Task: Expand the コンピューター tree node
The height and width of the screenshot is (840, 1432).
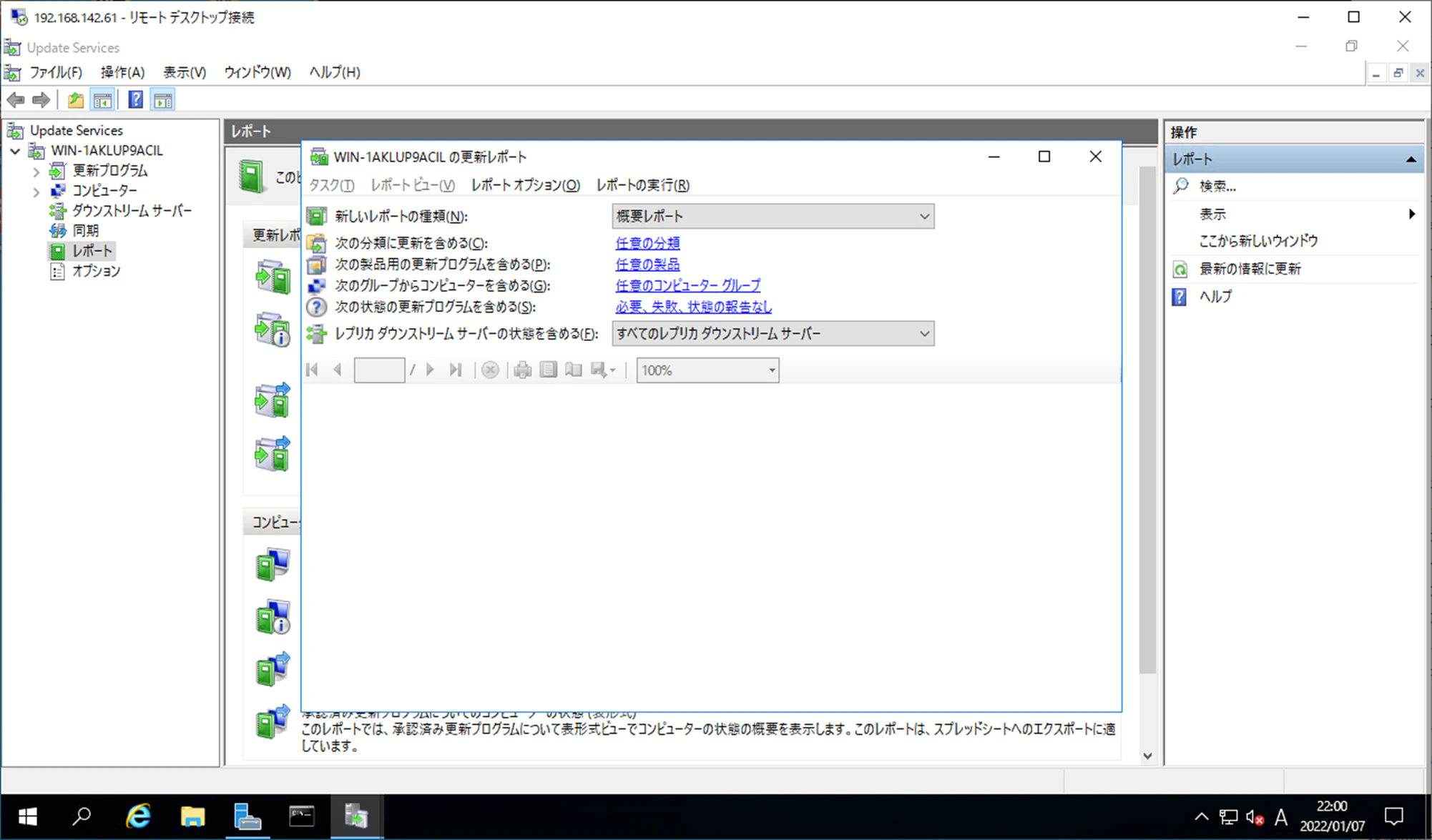Action: tap(36, 192)
